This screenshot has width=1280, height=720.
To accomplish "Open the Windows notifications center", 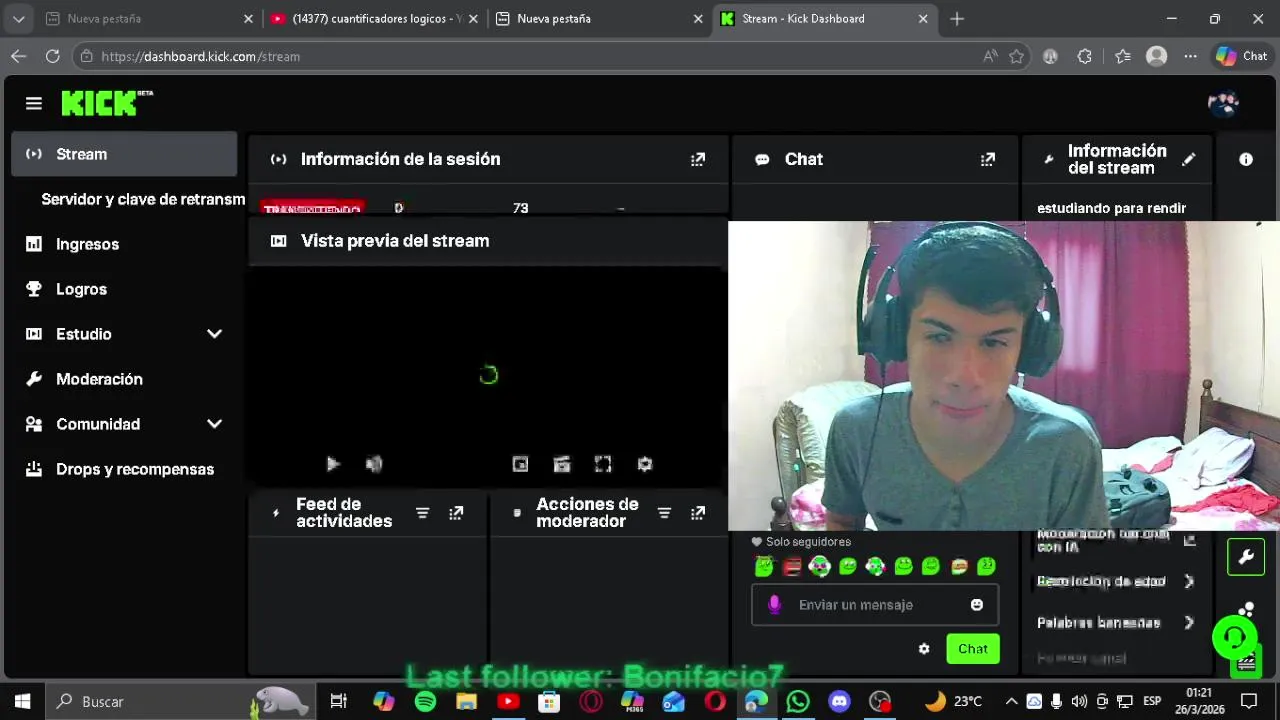I will click(1249, 701).
